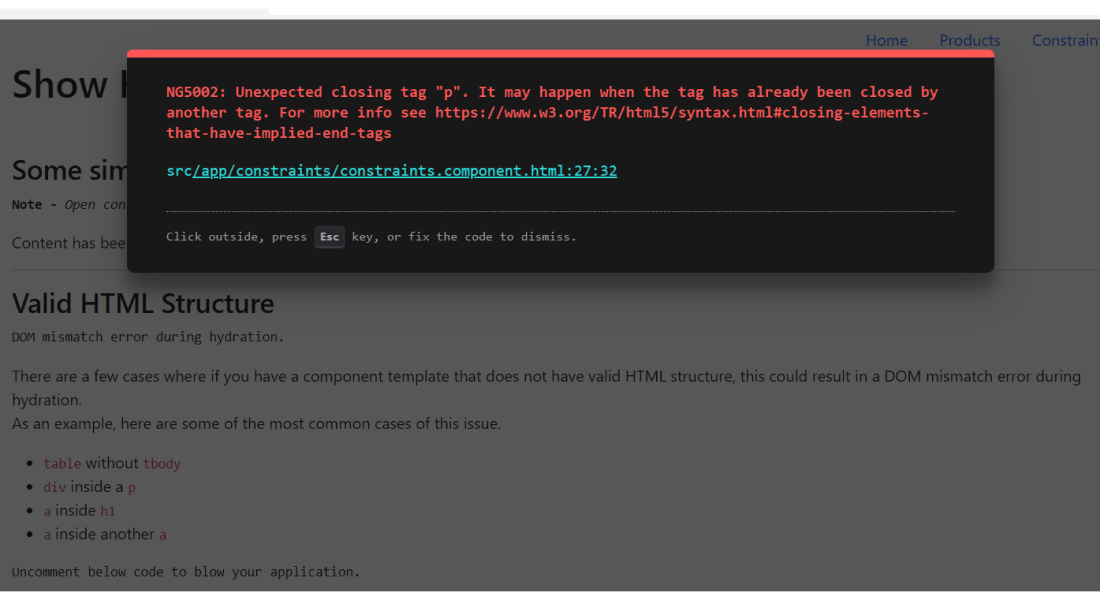Click 'As an example, here are some' sentence
The width and height of the screenshot is (1100, 600).
click(x=257, y=424)
